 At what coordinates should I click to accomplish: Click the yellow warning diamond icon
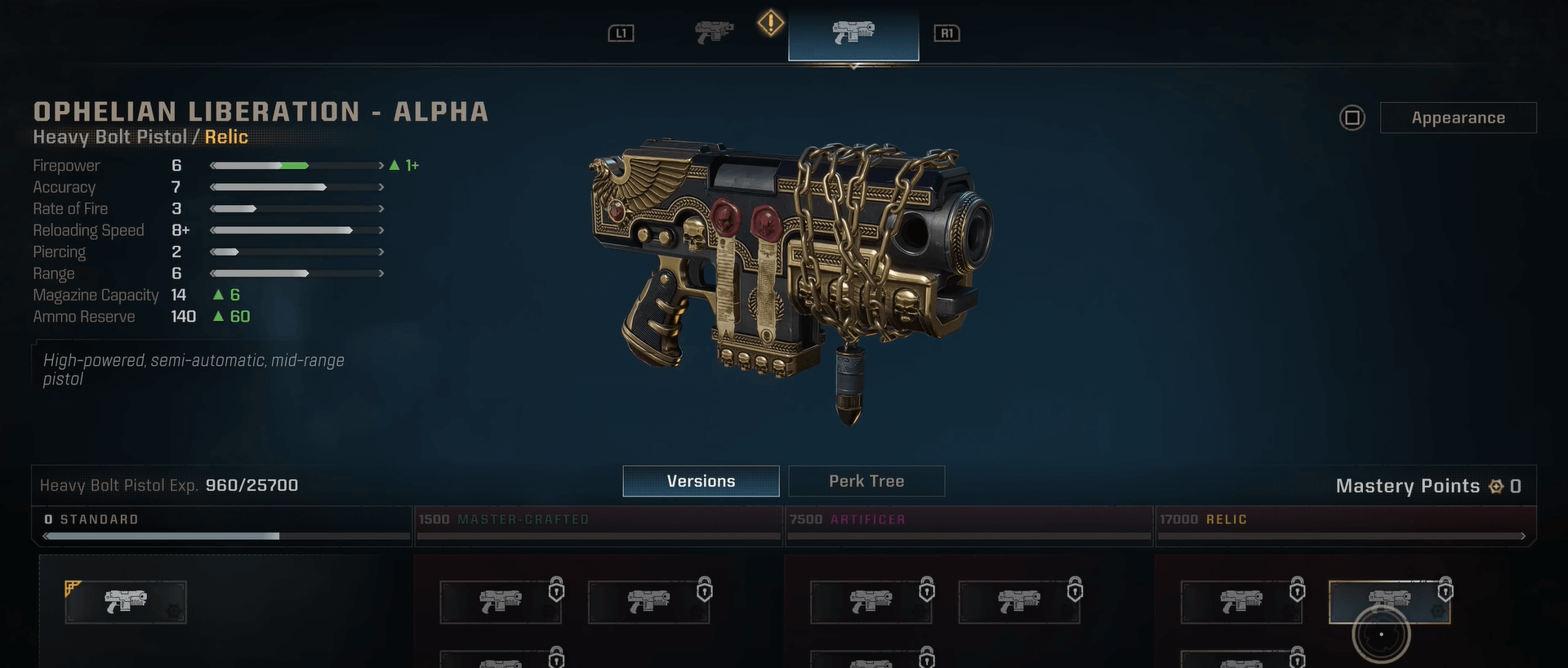pos(770,23)
